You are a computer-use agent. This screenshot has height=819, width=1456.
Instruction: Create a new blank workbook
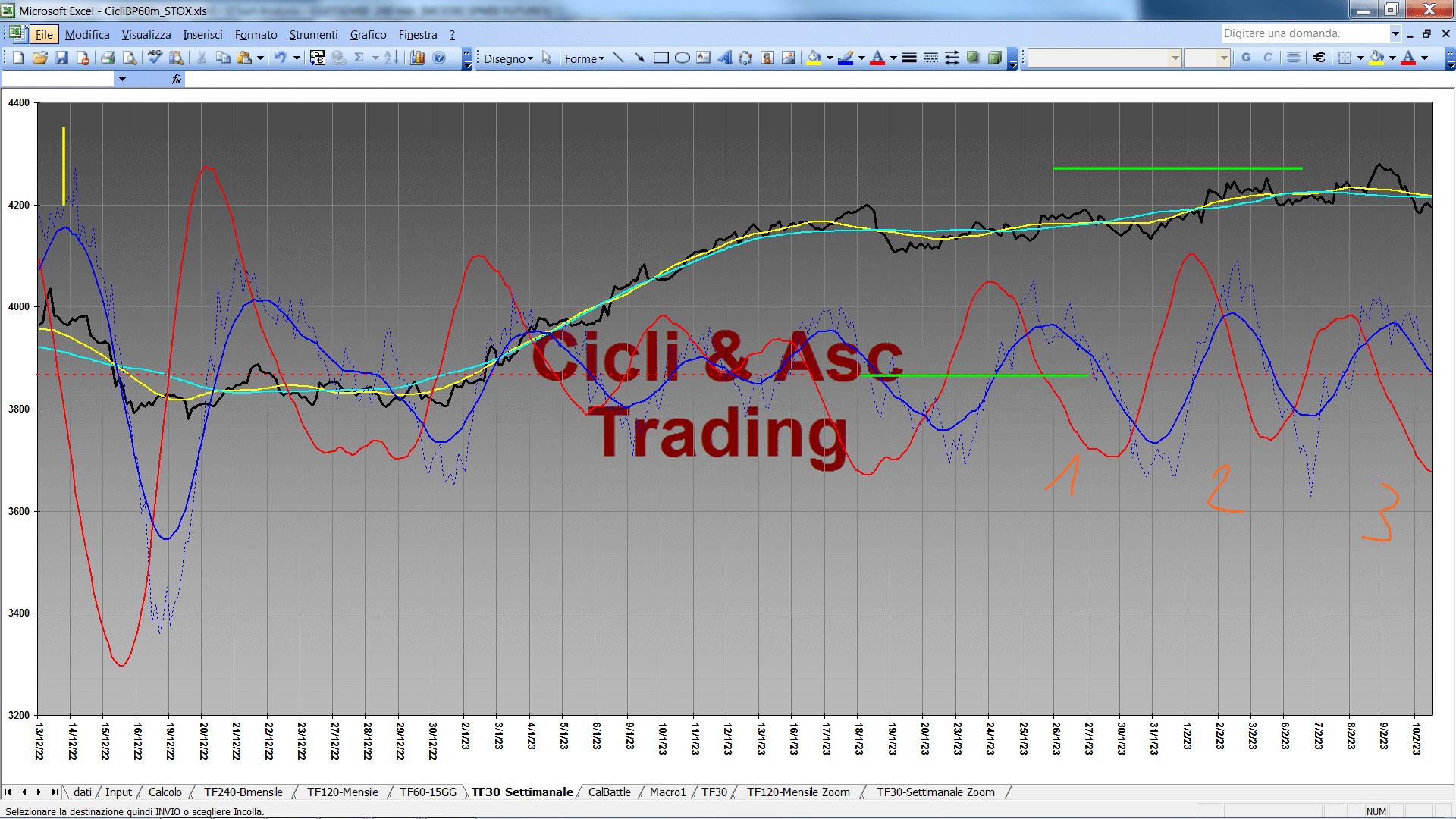[x=18, y=58]
